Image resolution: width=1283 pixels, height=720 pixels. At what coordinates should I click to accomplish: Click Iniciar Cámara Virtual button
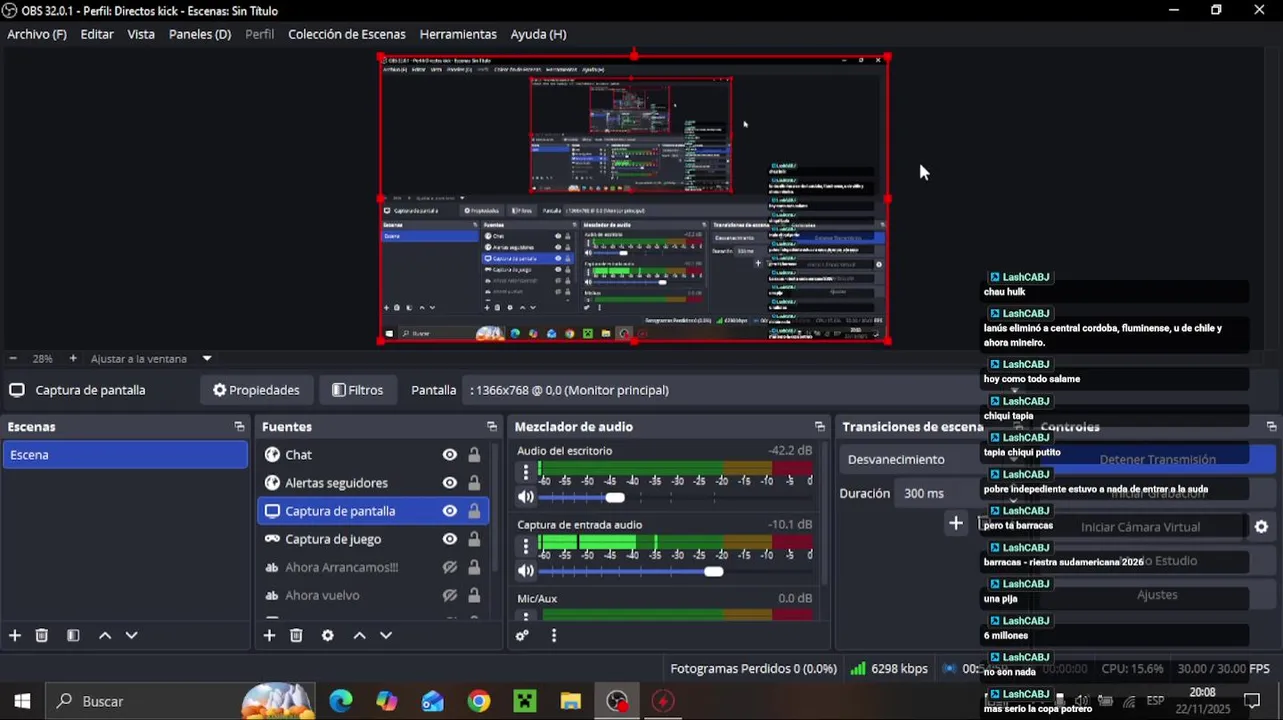1140,527
